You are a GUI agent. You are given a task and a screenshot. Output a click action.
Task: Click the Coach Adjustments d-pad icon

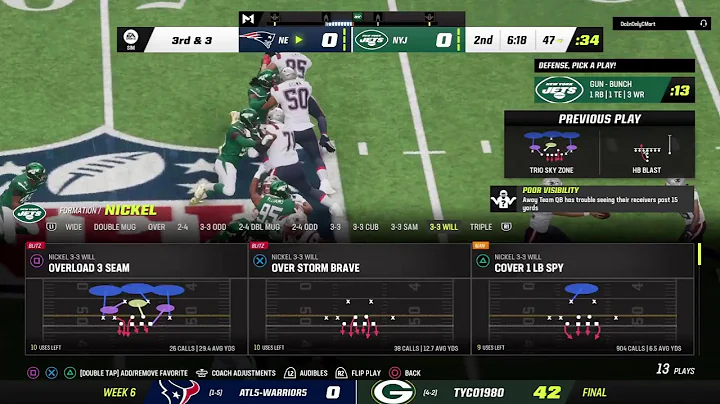(x=202, y=373)
